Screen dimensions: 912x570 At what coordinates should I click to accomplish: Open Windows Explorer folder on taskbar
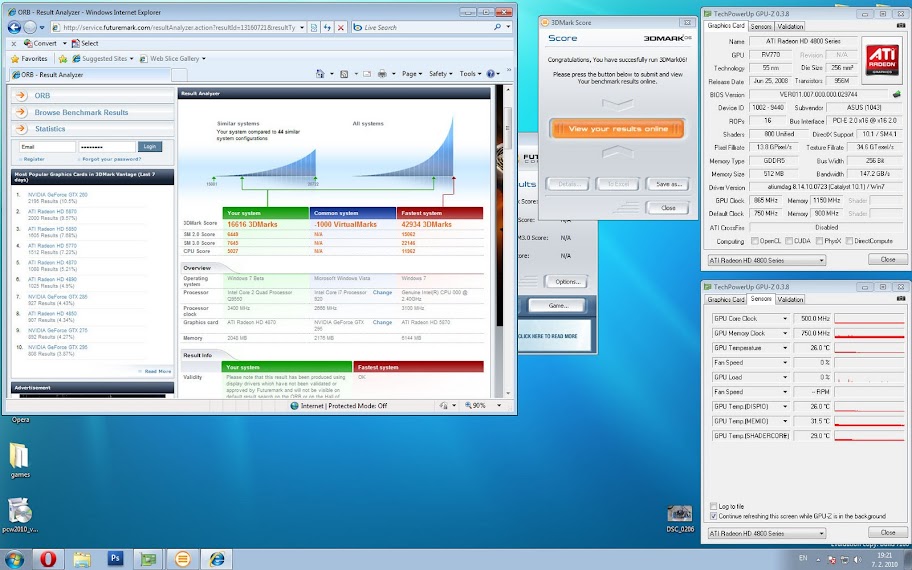82,560
